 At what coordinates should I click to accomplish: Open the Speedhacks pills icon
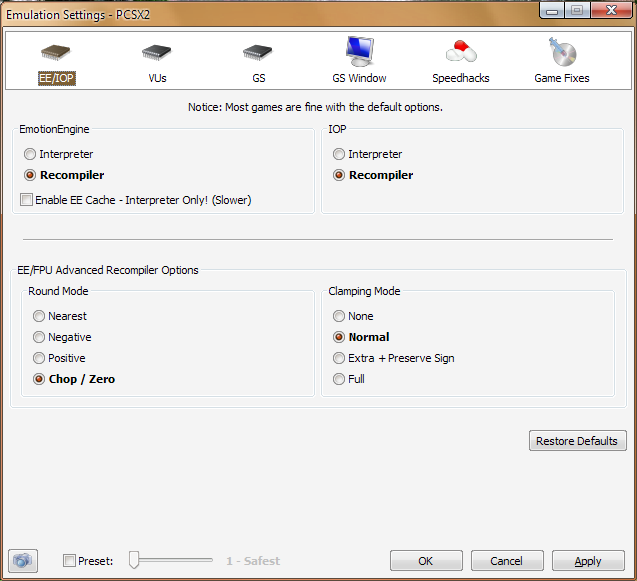point(461,51)
